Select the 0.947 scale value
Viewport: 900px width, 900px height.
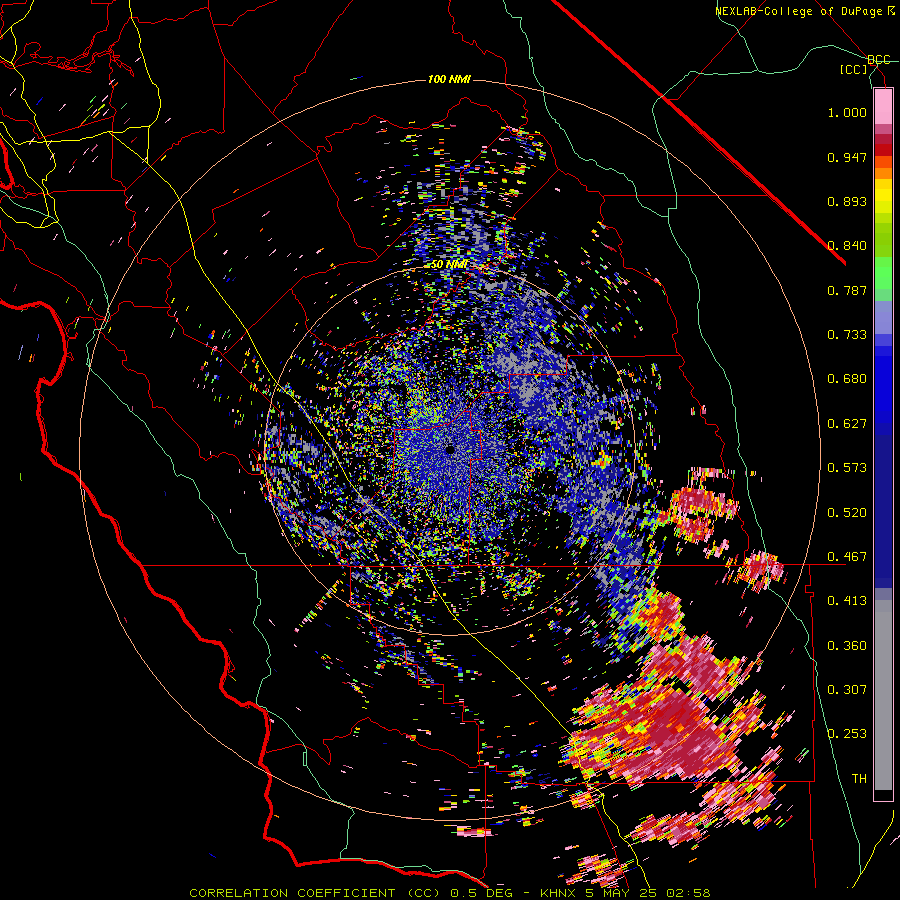coord(847,157)
